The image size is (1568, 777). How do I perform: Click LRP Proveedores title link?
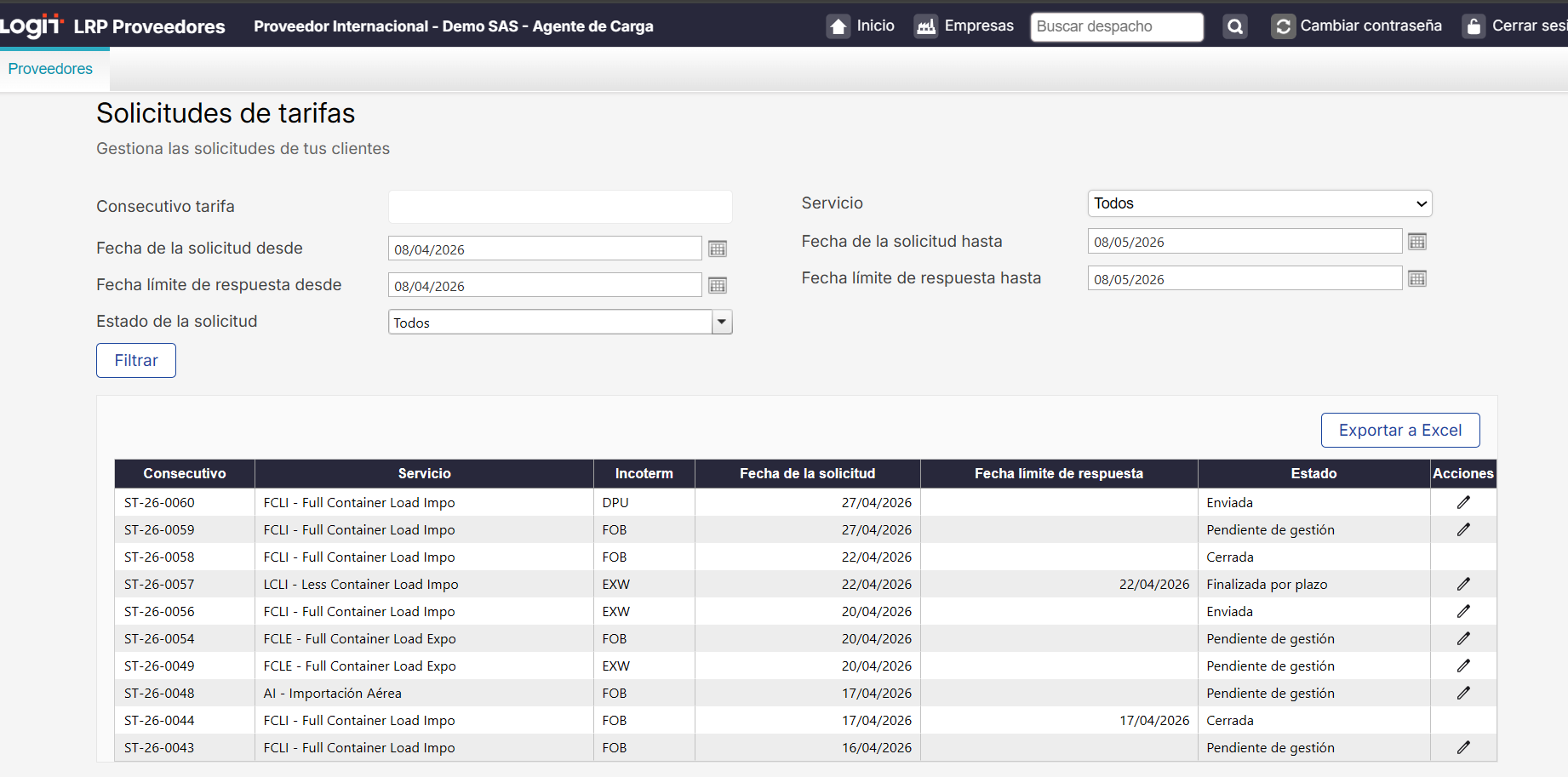click(x=149, y=26)
